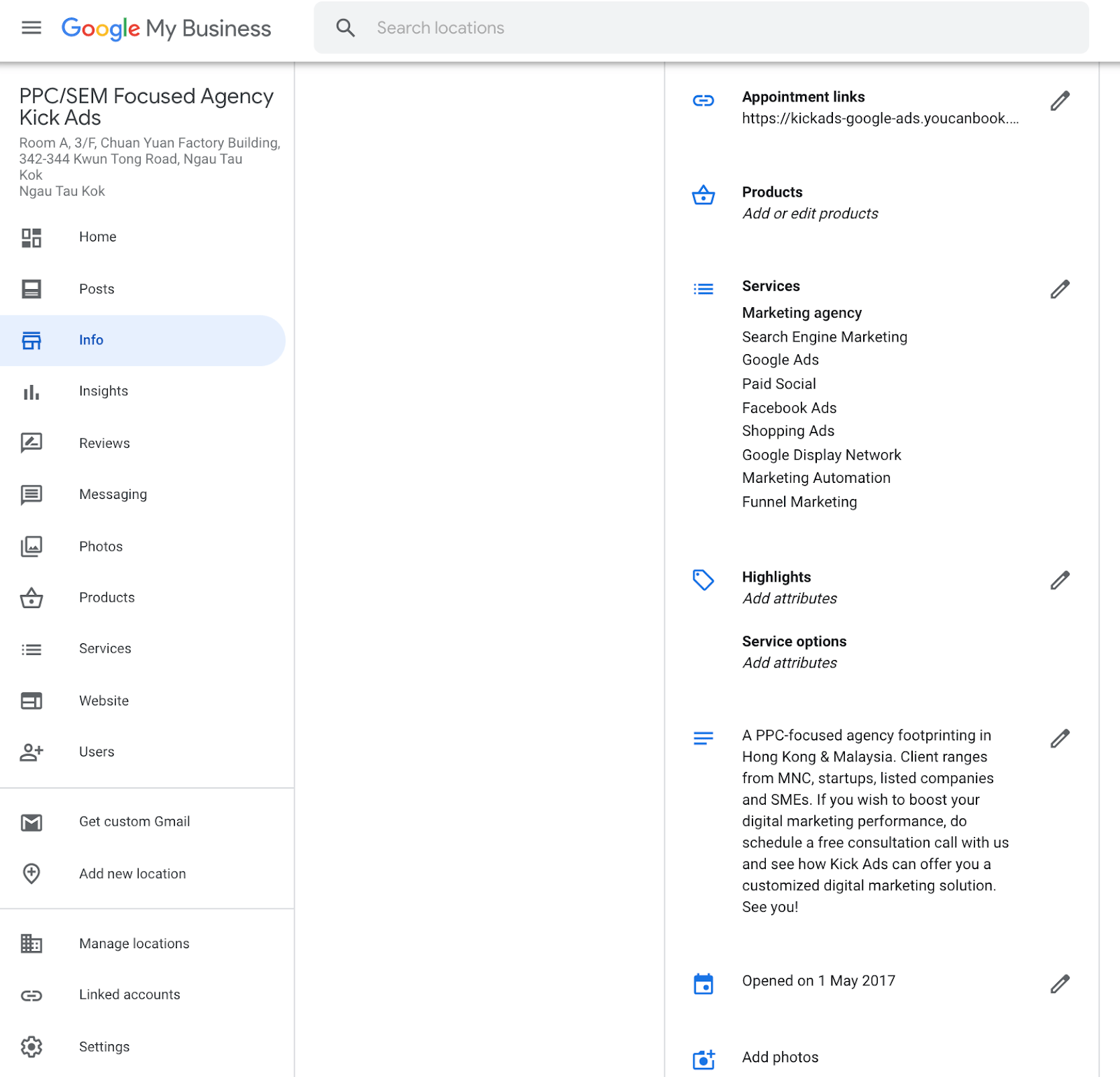Click the Add new location pin icon
The image size is (1120, 1077).
pos(31,873)
